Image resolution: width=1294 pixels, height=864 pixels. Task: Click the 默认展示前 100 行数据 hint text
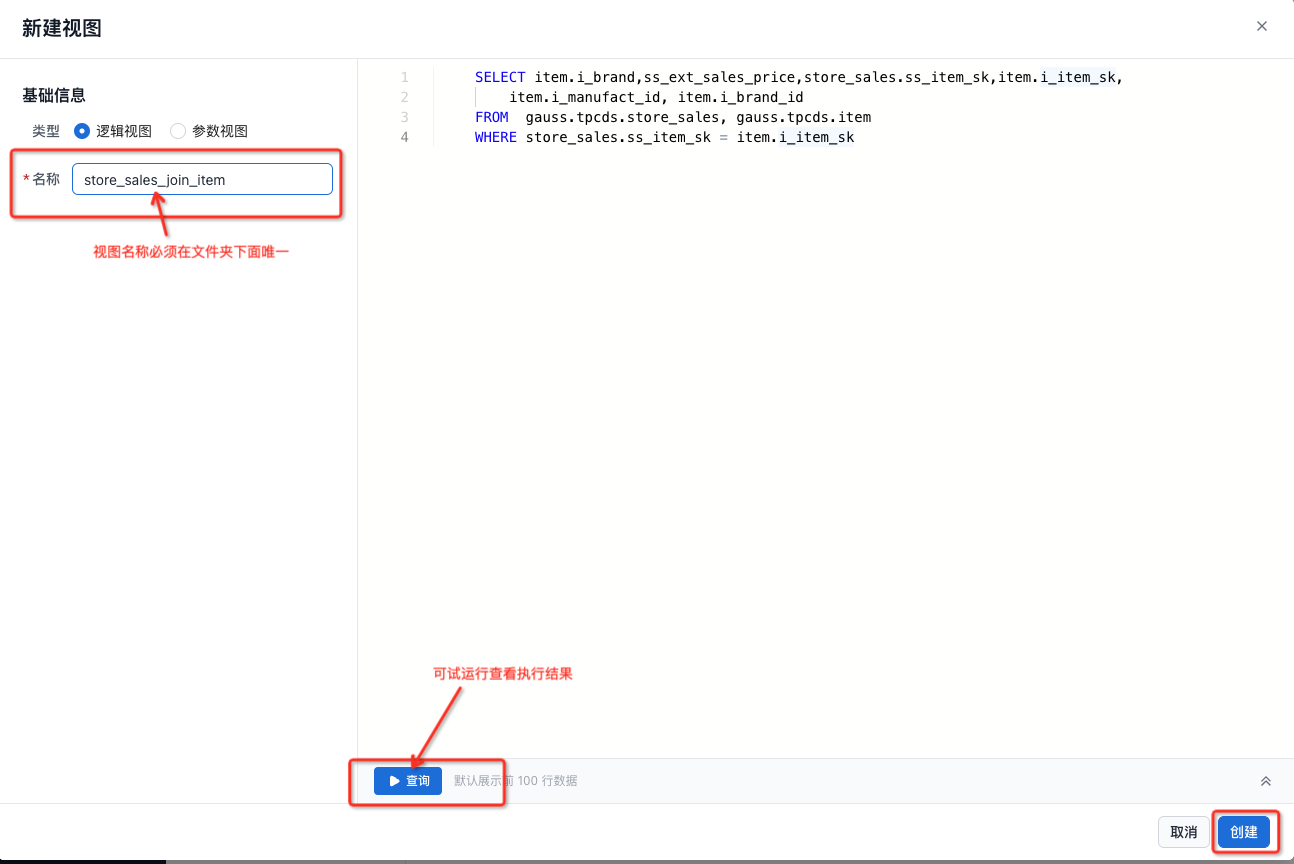pyautogui.click(x=515, y=781)
